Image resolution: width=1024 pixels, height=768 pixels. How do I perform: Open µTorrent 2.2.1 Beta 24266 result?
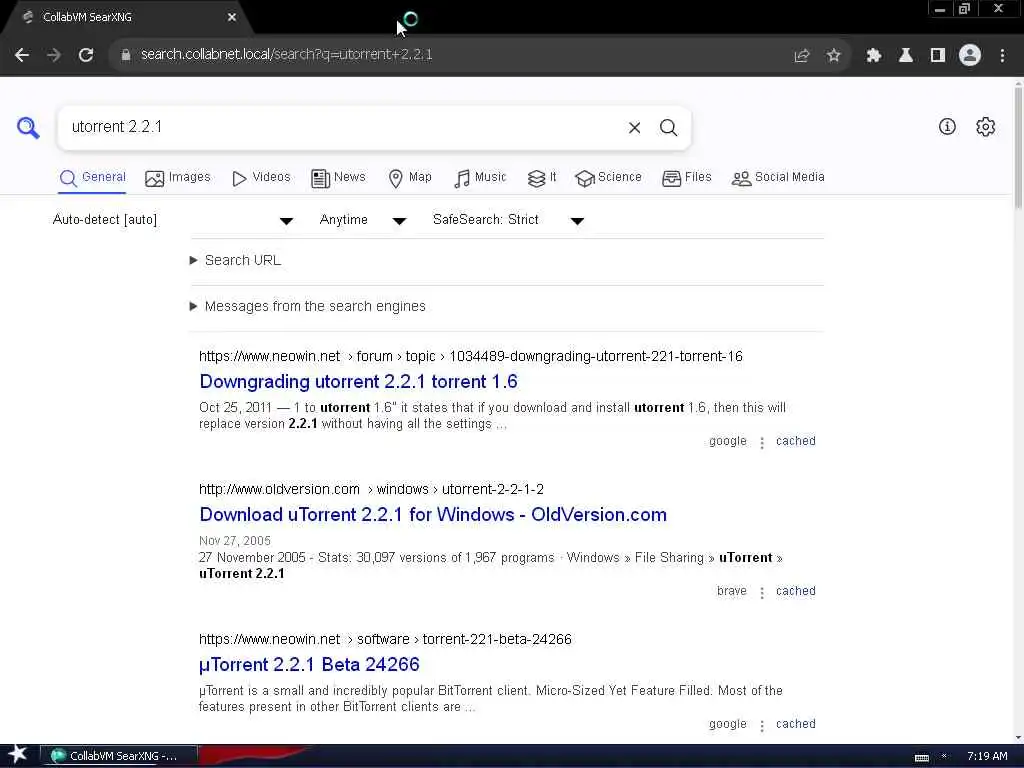(309, 665)
